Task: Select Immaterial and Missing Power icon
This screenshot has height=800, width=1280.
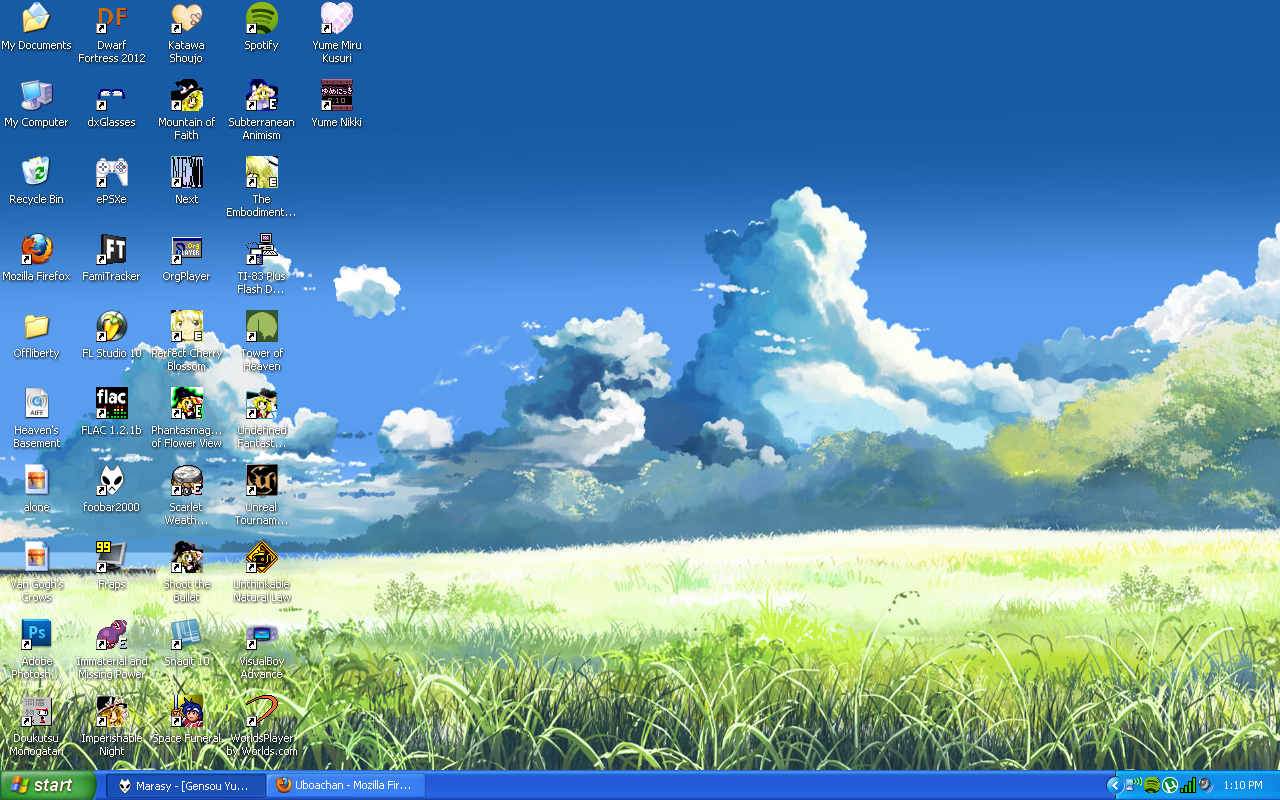Action: [x=112, y=634]
